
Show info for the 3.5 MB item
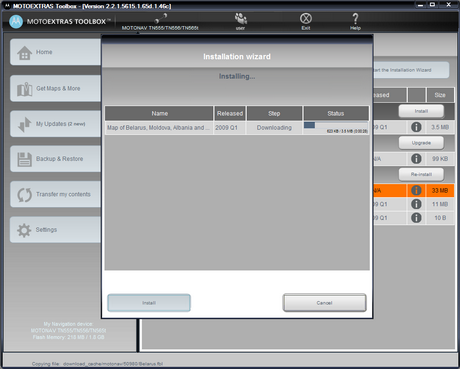point(416,127)
